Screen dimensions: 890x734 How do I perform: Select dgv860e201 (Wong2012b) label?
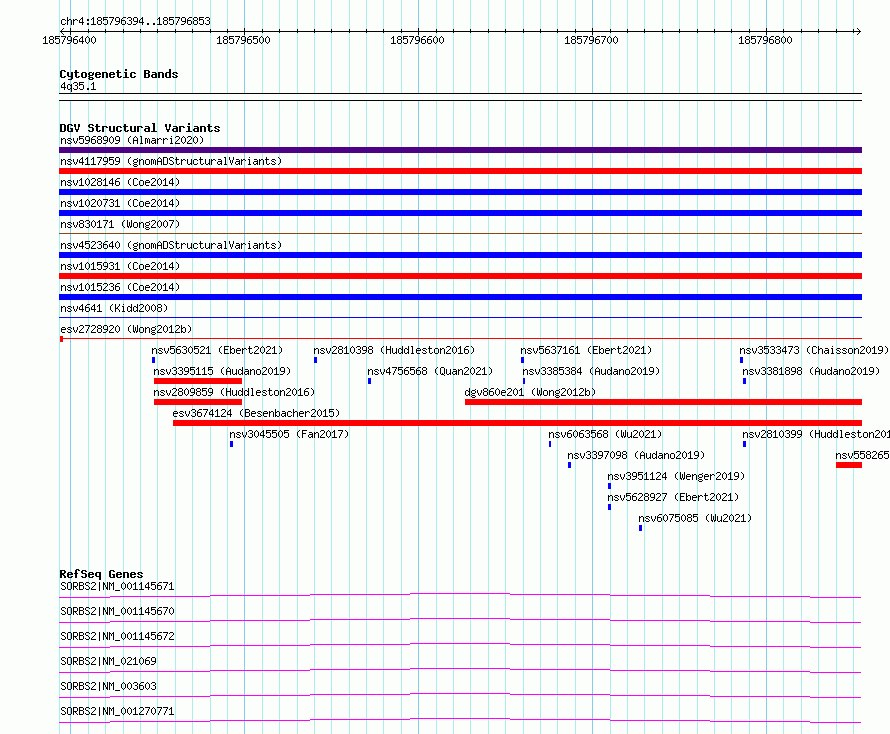click(530, 392)
